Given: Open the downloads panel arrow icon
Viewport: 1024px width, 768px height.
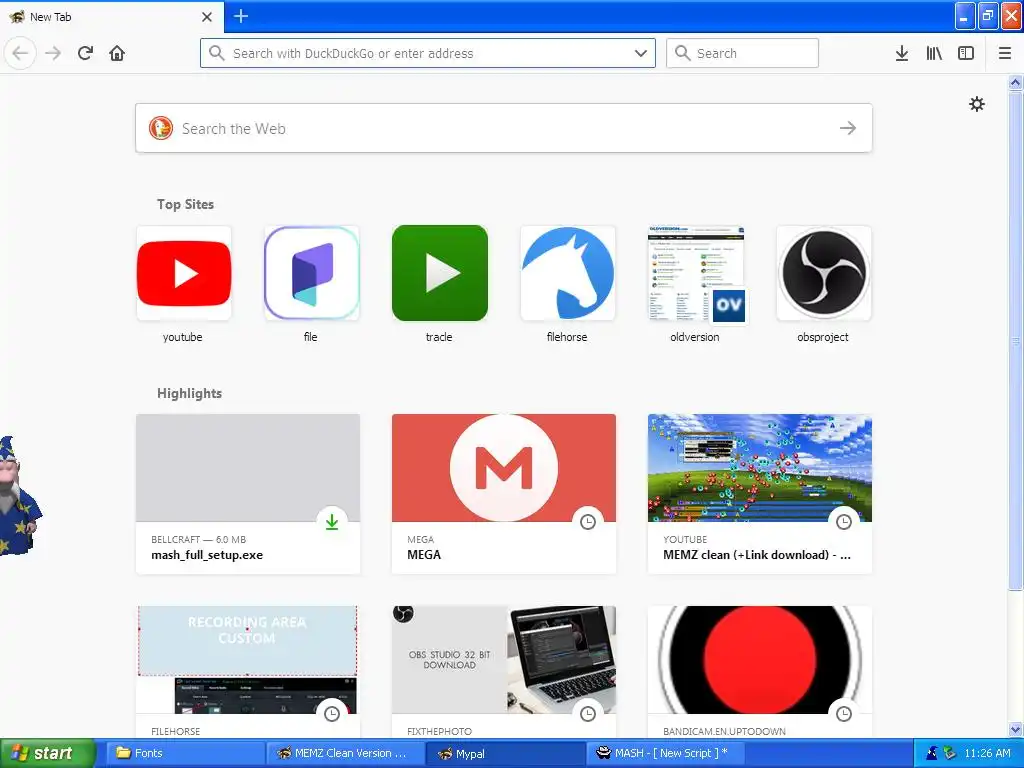Looking at the screenshot, I should click(x=902, y=53).
